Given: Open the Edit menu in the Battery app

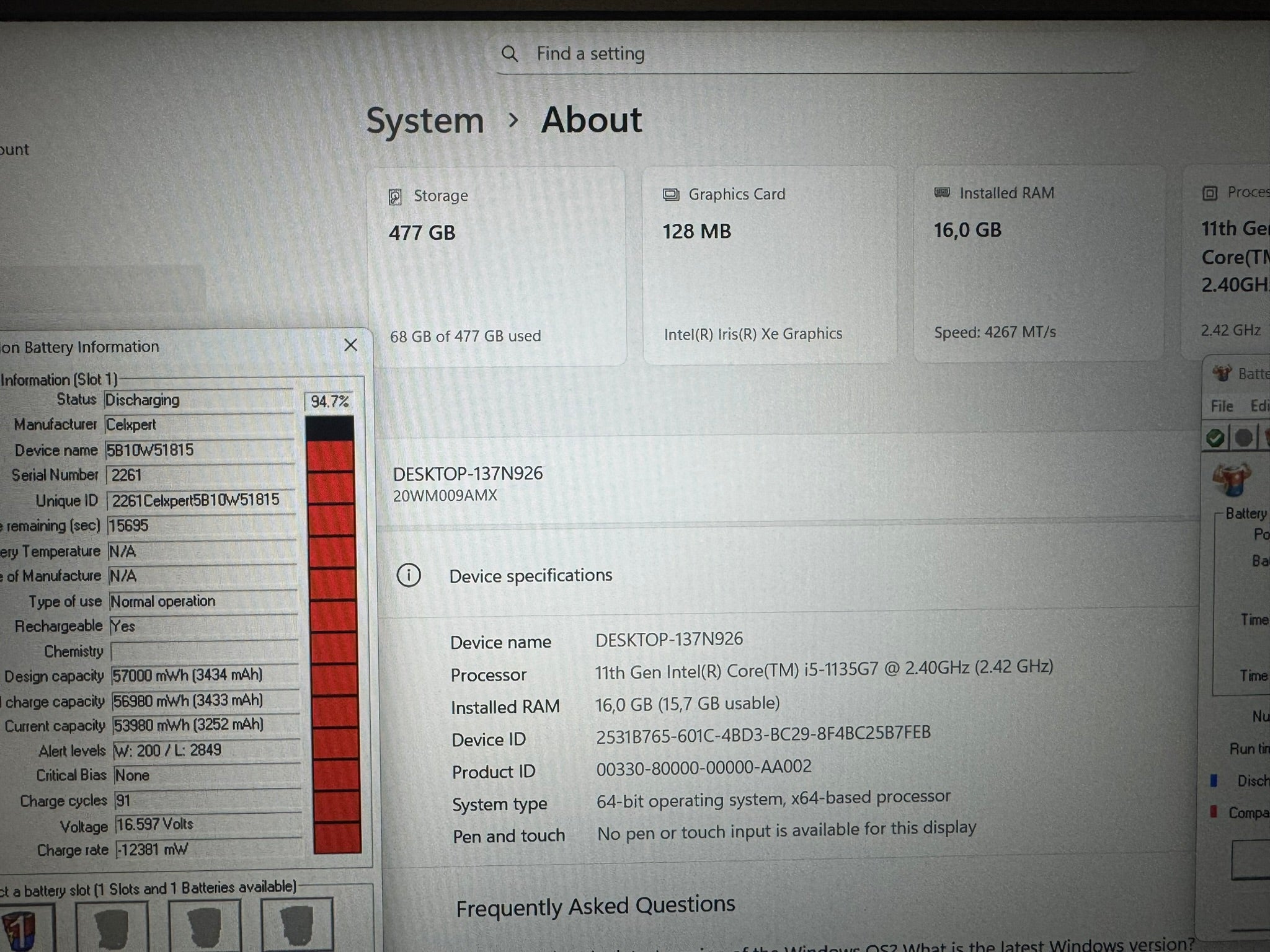Looking at the screenshot, I should point(1260,406).
